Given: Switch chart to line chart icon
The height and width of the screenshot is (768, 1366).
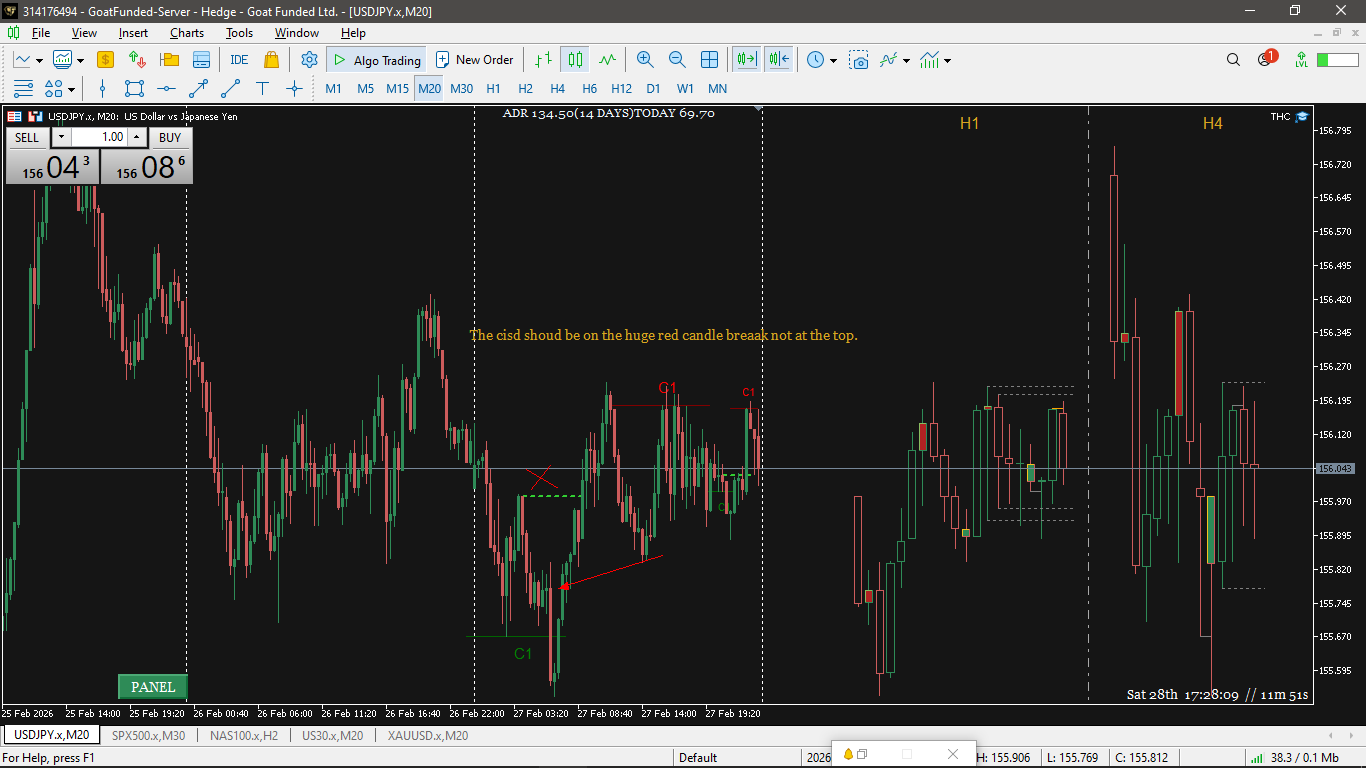Looking at the screenshot, I should [607, 60].
